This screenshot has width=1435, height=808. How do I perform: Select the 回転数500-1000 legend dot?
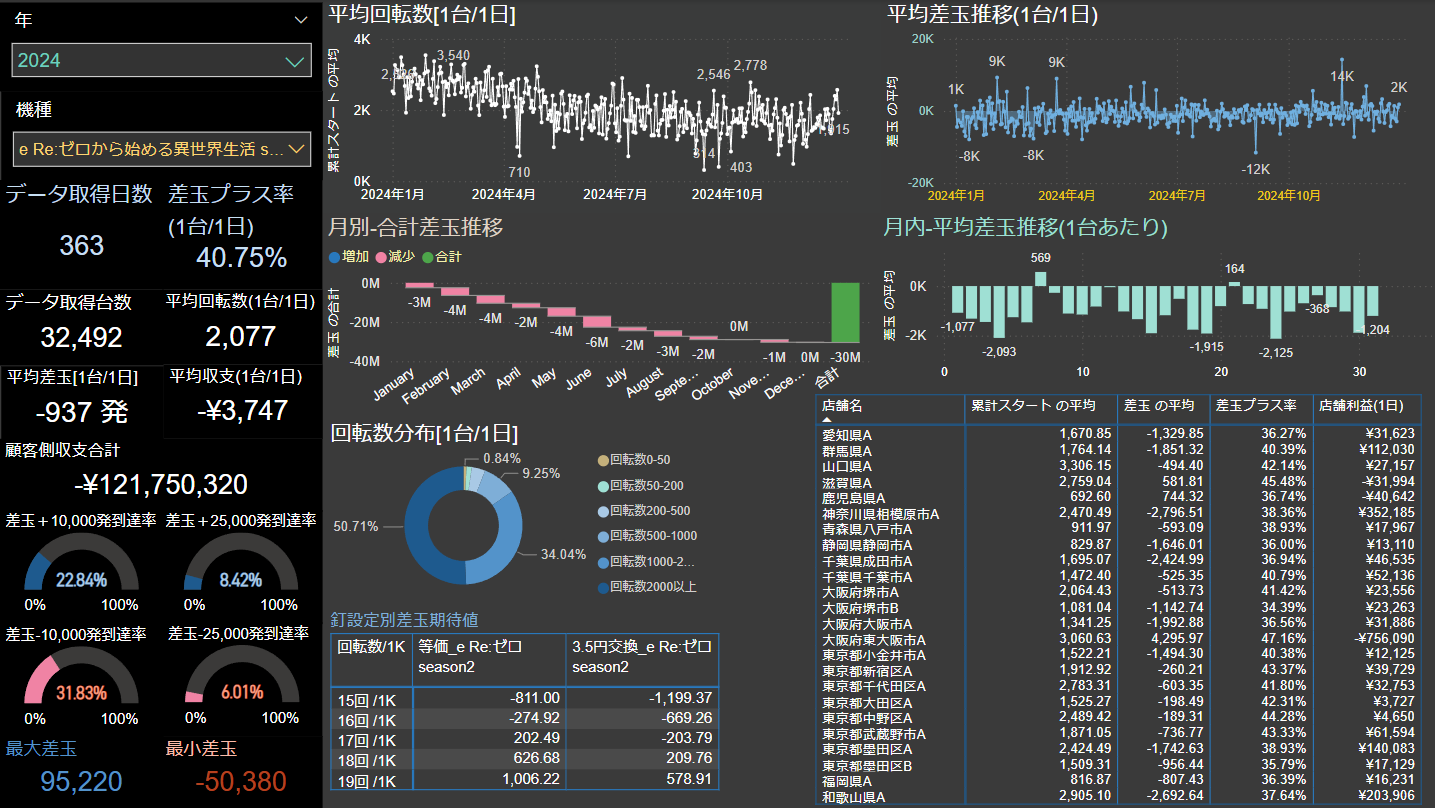click(x=602, y=536)
